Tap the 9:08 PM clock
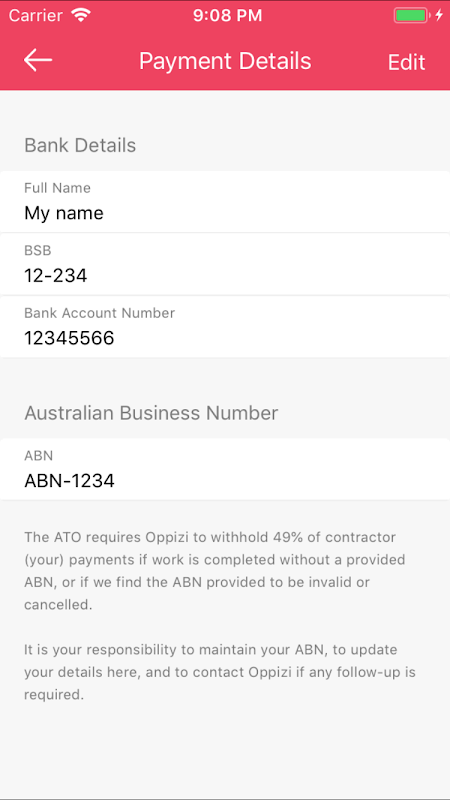The image size is (450, 800). 228,15
